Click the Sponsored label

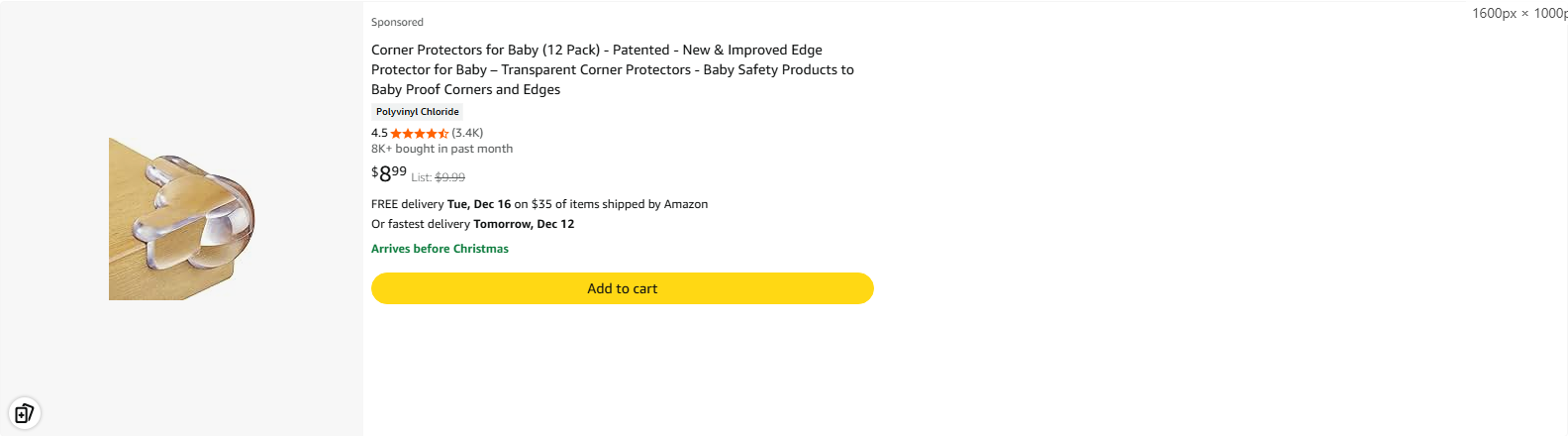point(397,22)
